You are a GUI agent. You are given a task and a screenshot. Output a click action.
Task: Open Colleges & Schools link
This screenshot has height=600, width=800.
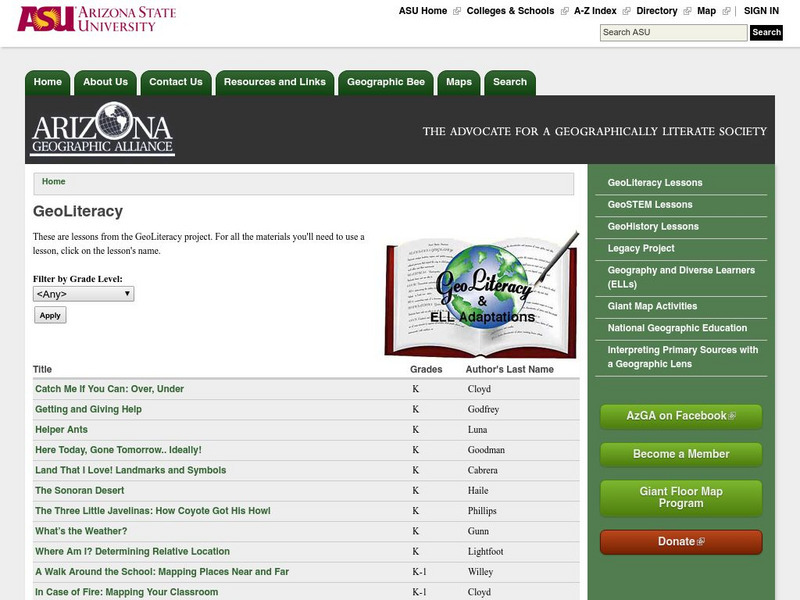pos(510,11)
